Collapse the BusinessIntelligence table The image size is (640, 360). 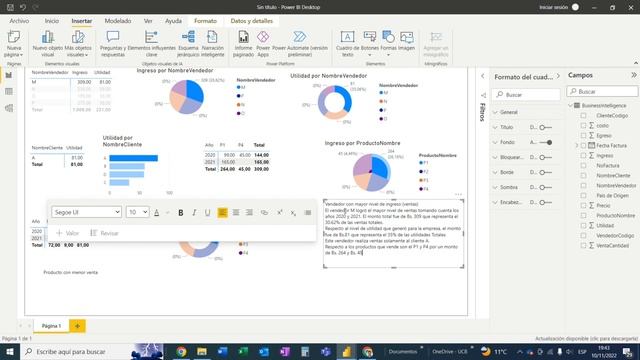(571, 105)
